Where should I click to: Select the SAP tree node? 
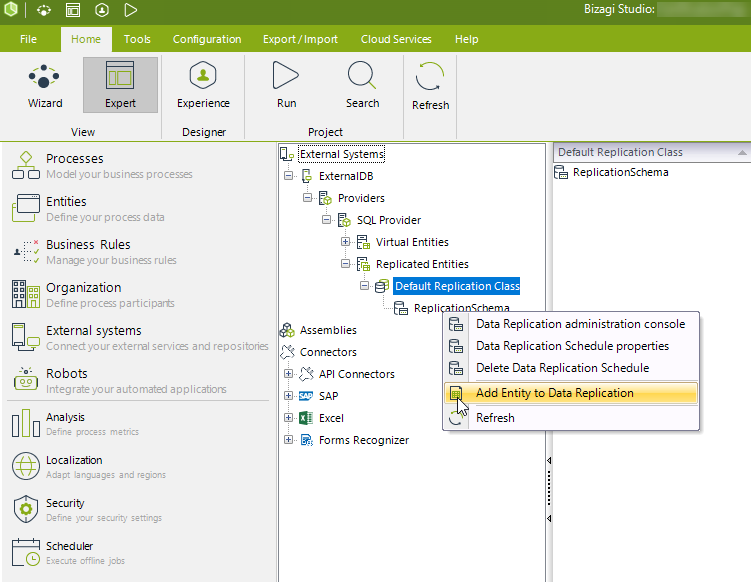(329, 396)
